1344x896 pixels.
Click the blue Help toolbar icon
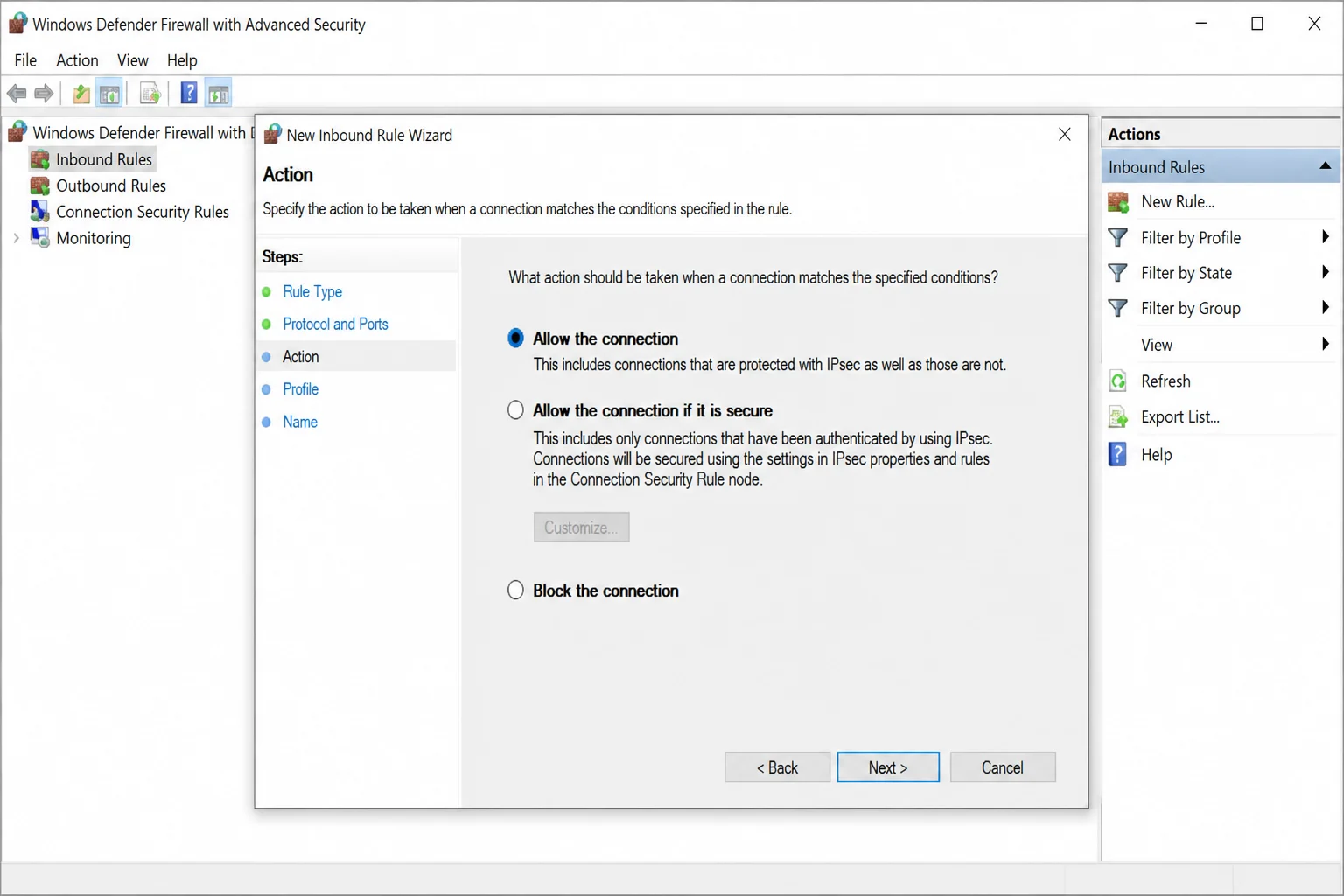(189, 93)
